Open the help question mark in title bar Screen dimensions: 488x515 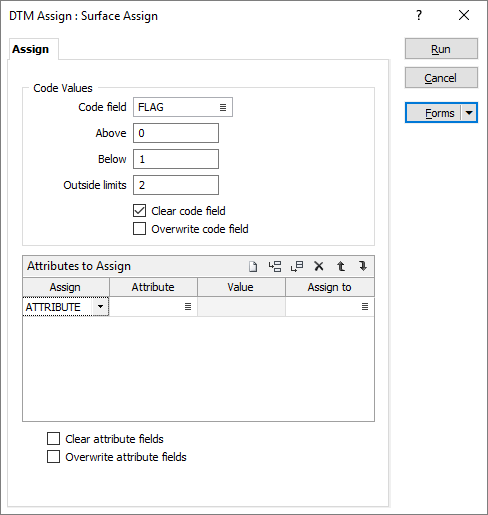click(419, 15)
